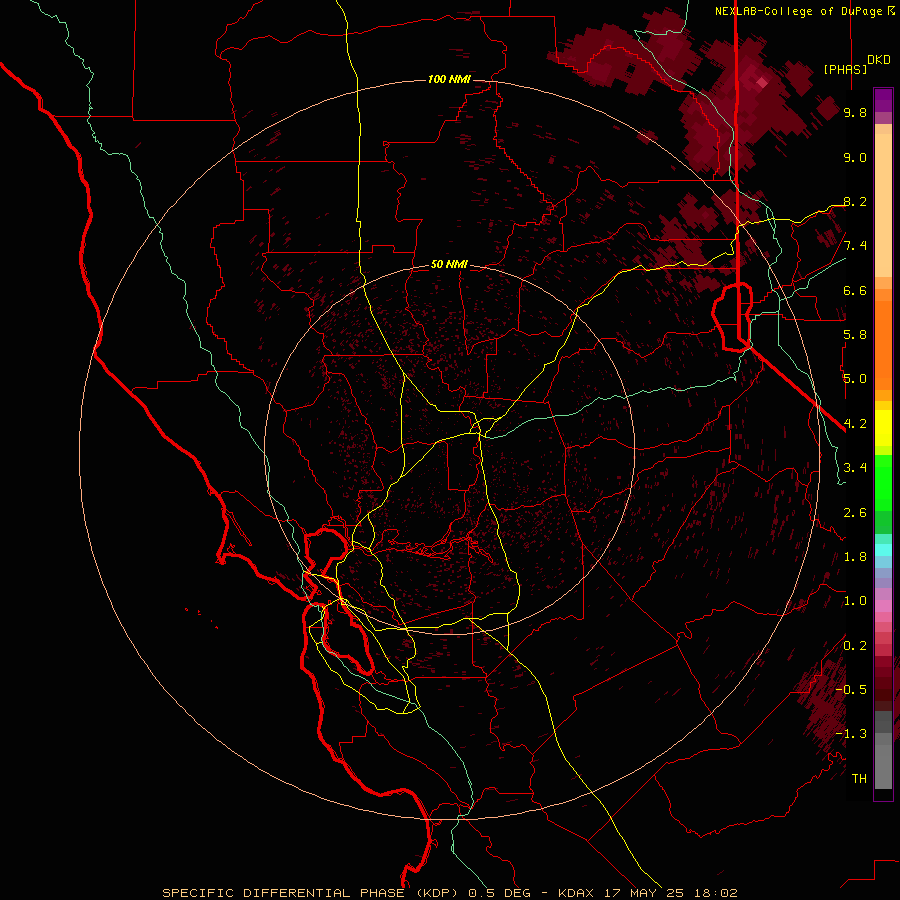This screenshot has width=900, height=900.
Task: Click the 2.6 legend value
Action: (855, 512)
